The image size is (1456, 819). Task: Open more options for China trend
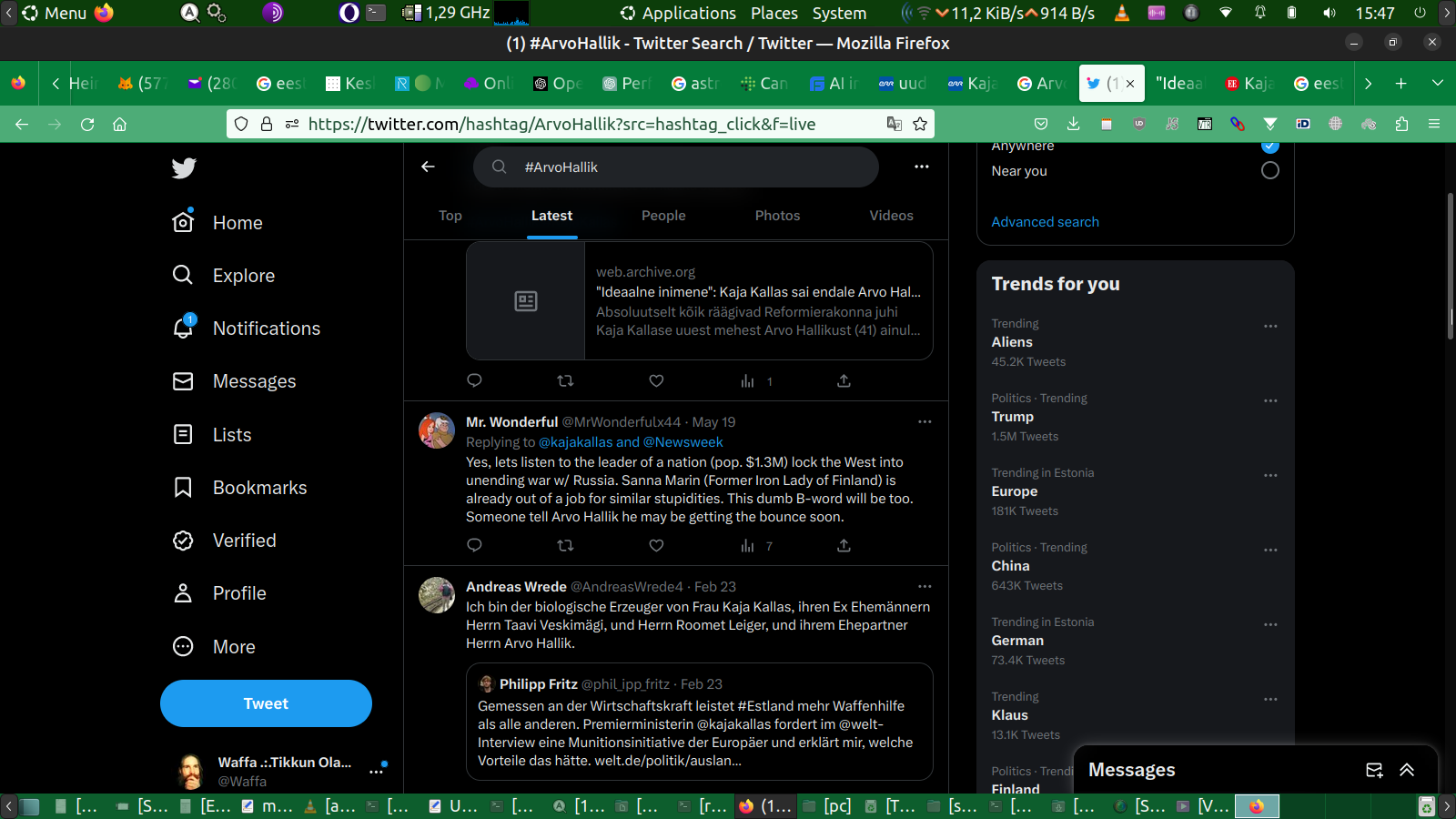pos(1270,550)
